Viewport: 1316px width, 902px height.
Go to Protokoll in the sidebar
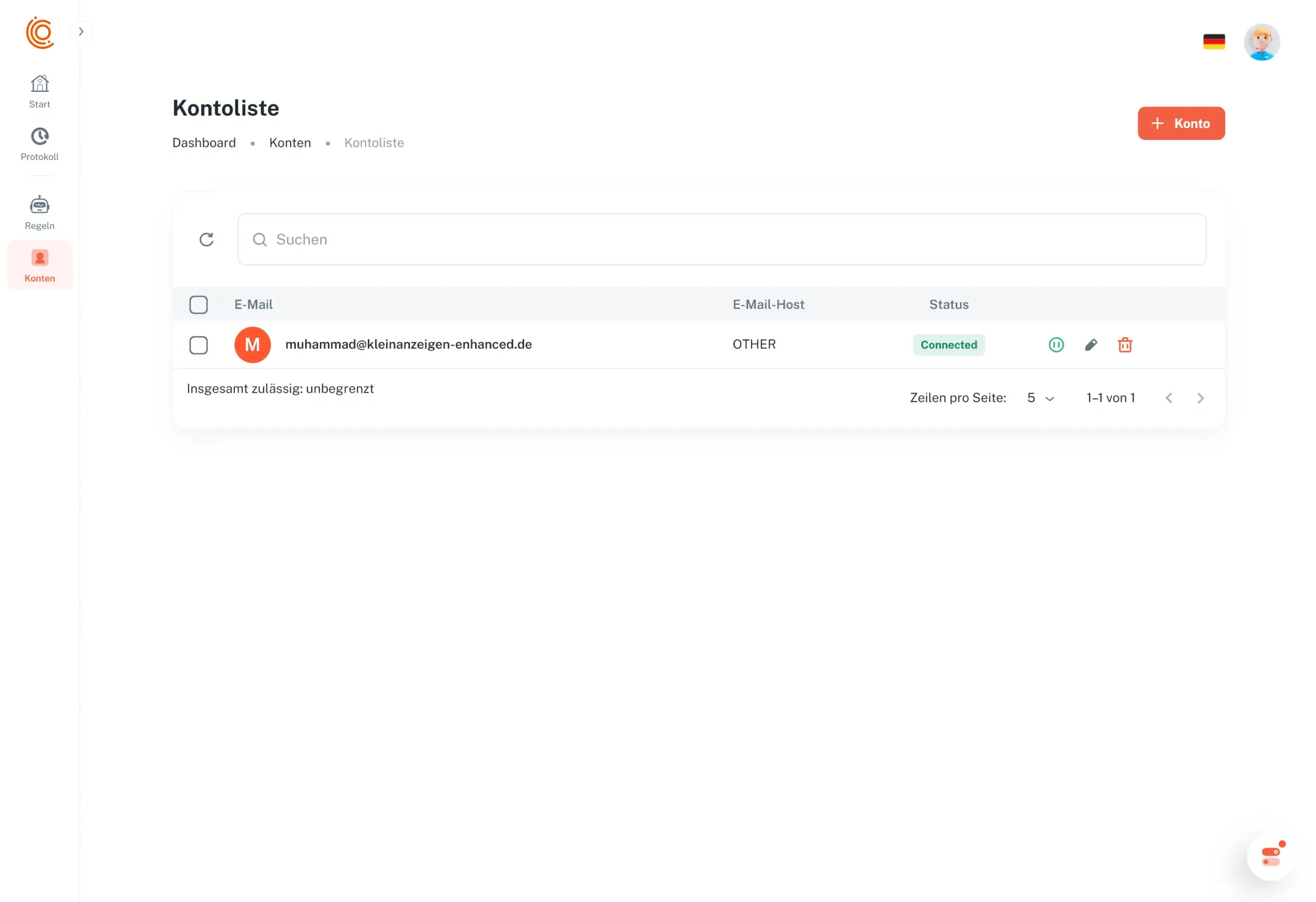[40, 144]
